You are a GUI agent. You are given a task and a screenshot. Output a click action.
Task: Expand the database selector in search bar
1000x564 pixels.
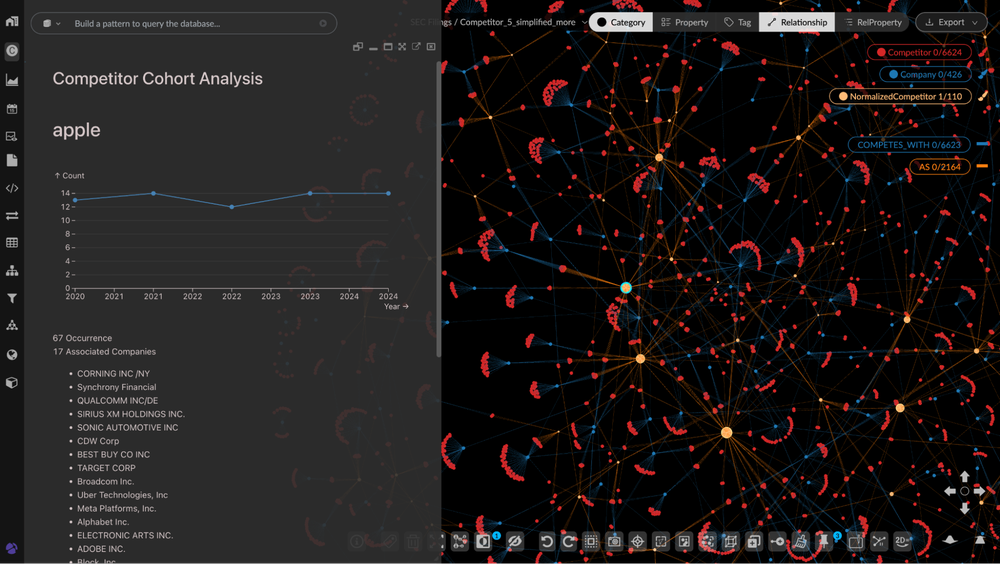tap(52, 23)
